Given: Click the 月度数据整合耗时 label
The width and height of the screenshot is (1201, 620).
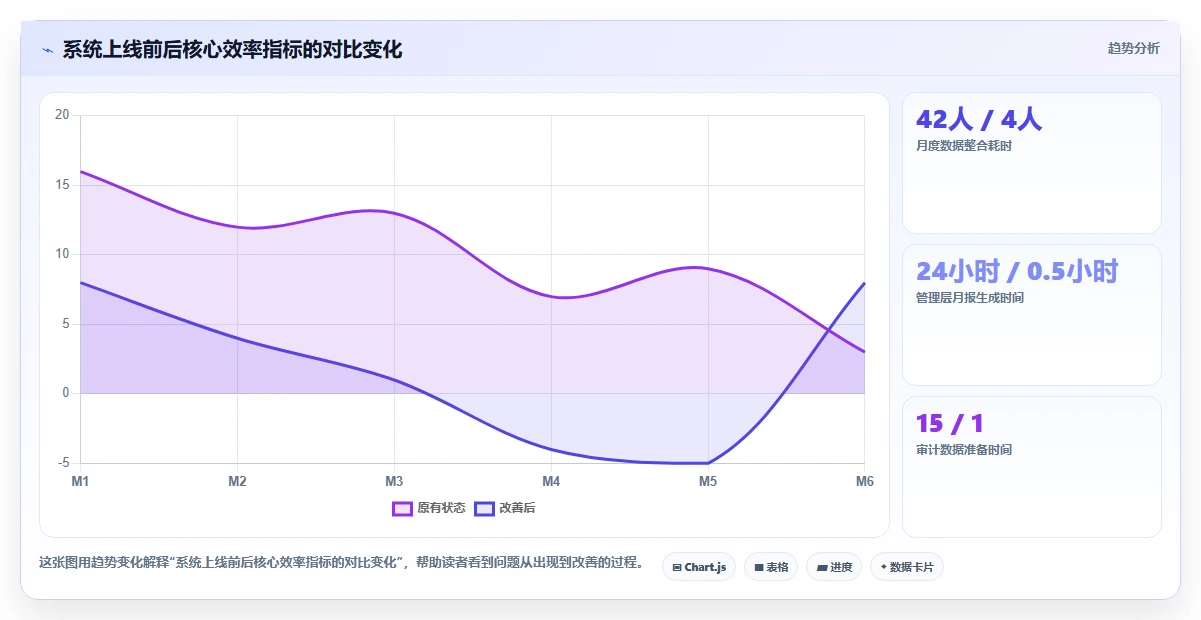Looking at the screenshot, I should (964, 146).
